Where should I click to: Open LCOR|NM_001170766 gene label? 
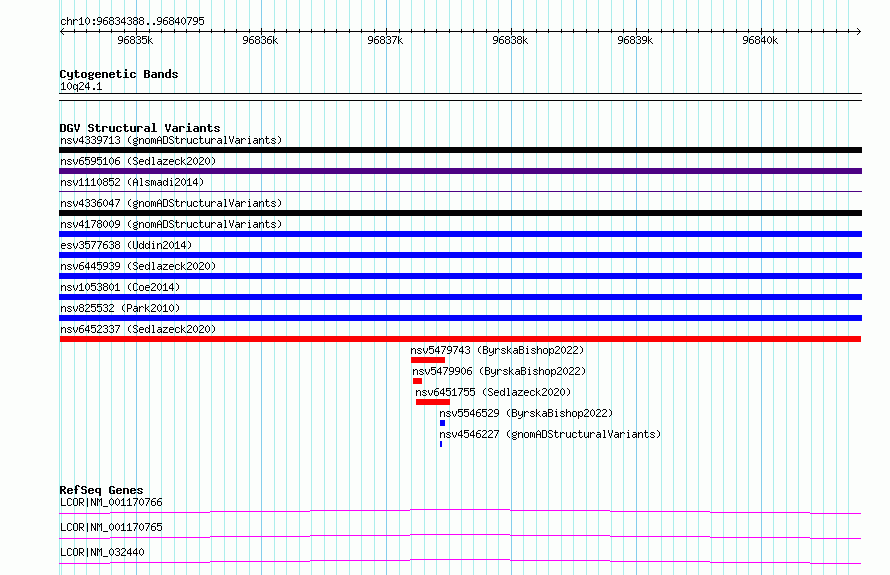tap(111, 502)
